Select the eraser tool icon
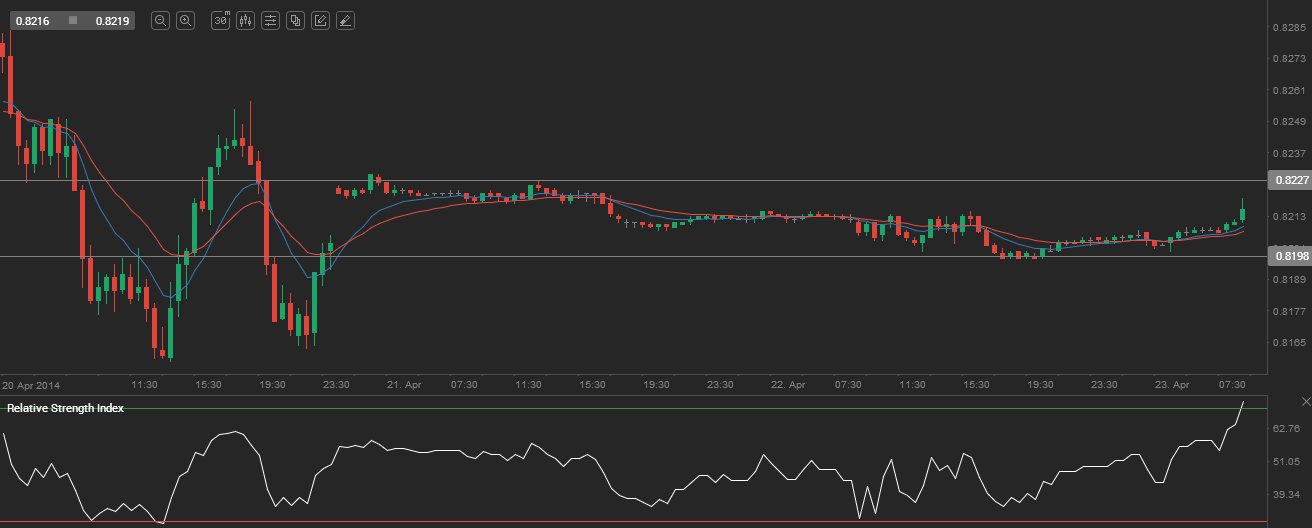 [x=345, y=20]
